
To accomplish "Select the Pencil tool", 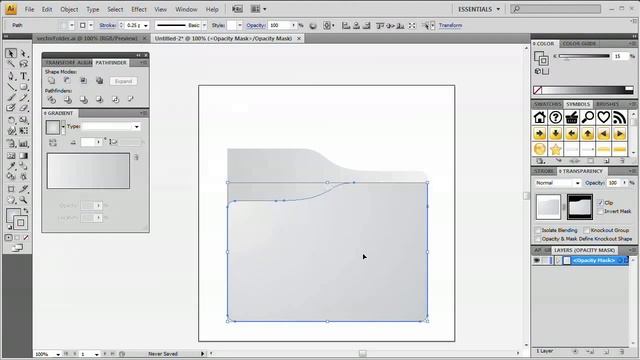I will pos(24,98).
